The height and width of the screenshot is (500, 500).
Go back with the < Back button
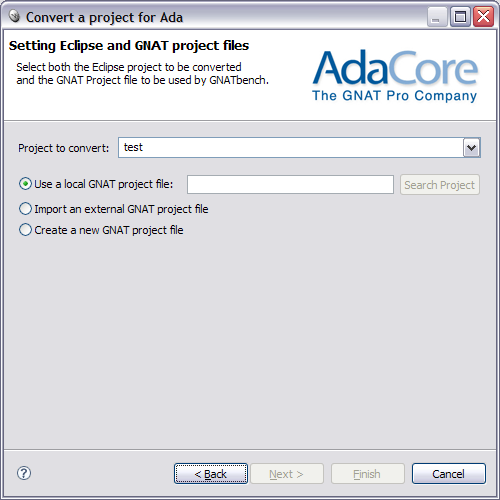click(x=211, y=473)
